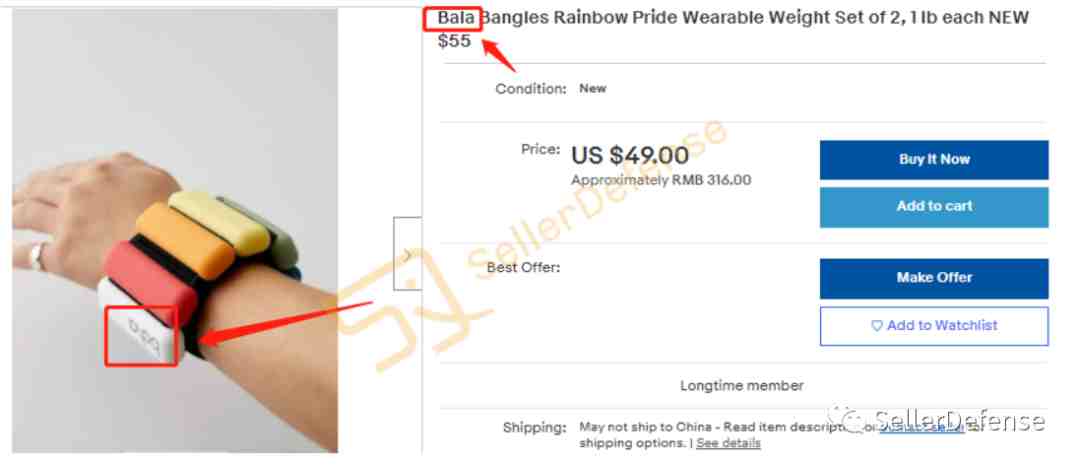Screen dimensions: 1080x465
Task: Click the Approximately RMB 316.00 text
Action: [661, 180]
